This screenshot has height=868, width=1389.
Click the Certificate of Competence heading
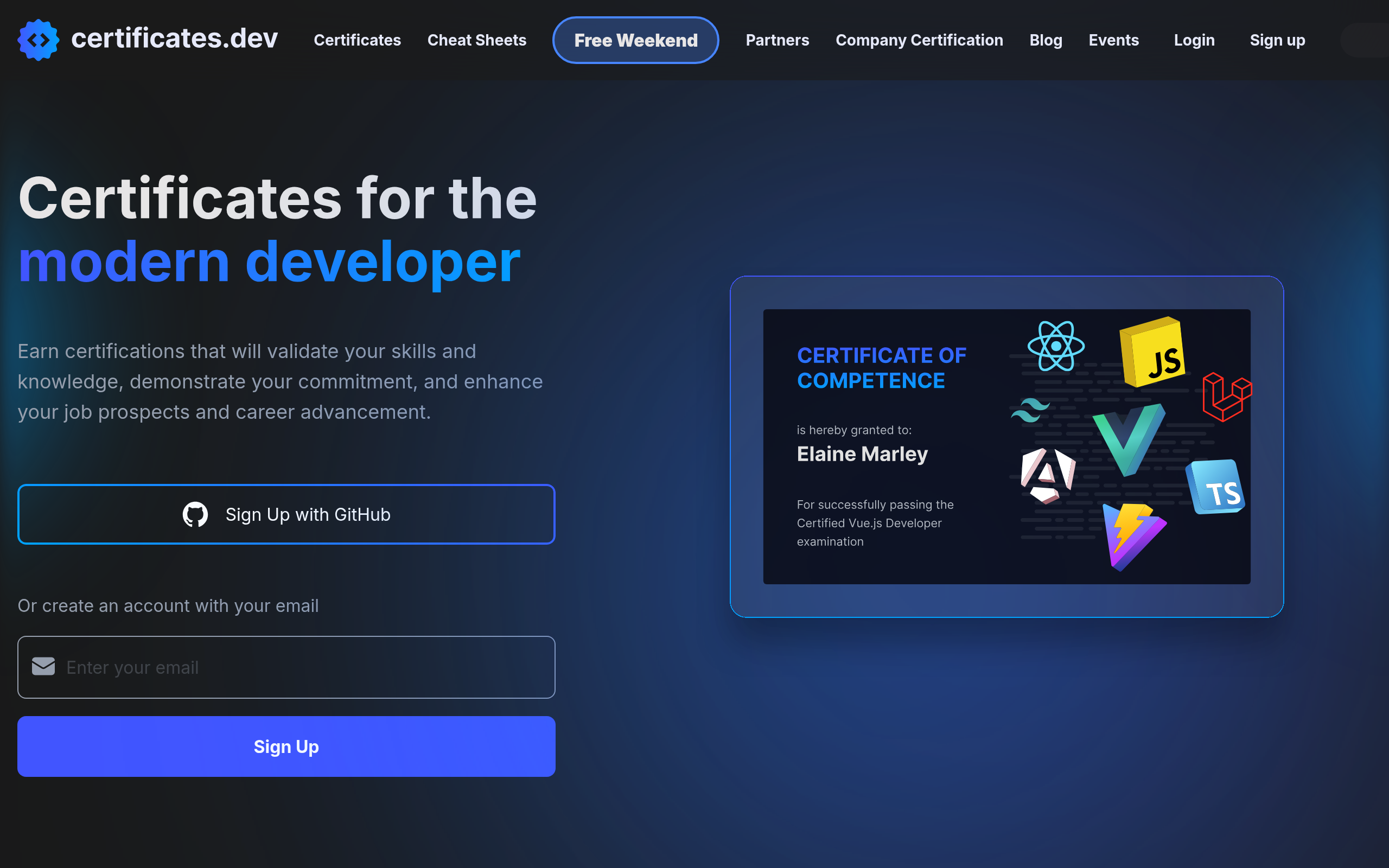tap(882, 368)
